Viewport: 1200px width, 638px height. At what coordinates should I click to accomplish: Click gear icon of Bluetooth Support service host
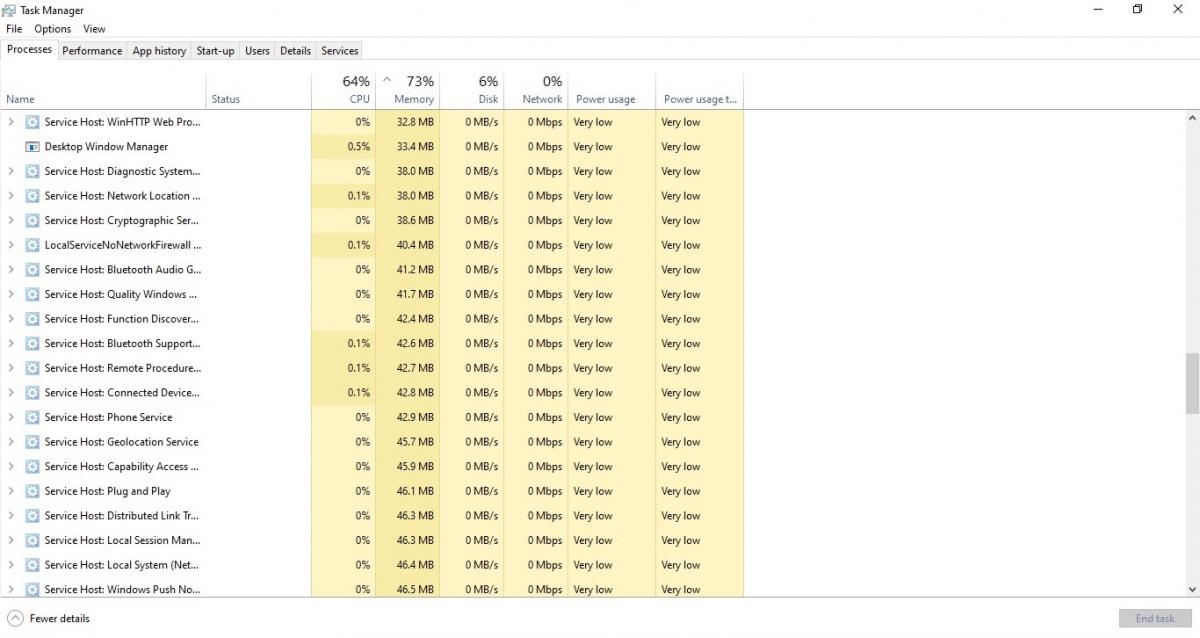click(32, 343)
